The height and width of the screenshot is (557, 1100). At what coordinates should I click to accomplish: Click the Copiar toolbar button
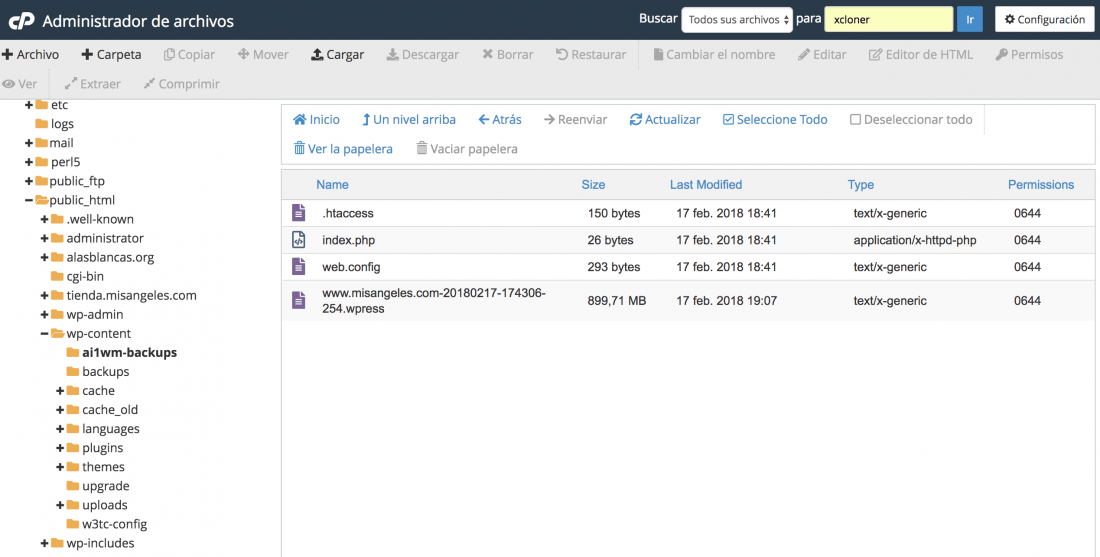189,55
